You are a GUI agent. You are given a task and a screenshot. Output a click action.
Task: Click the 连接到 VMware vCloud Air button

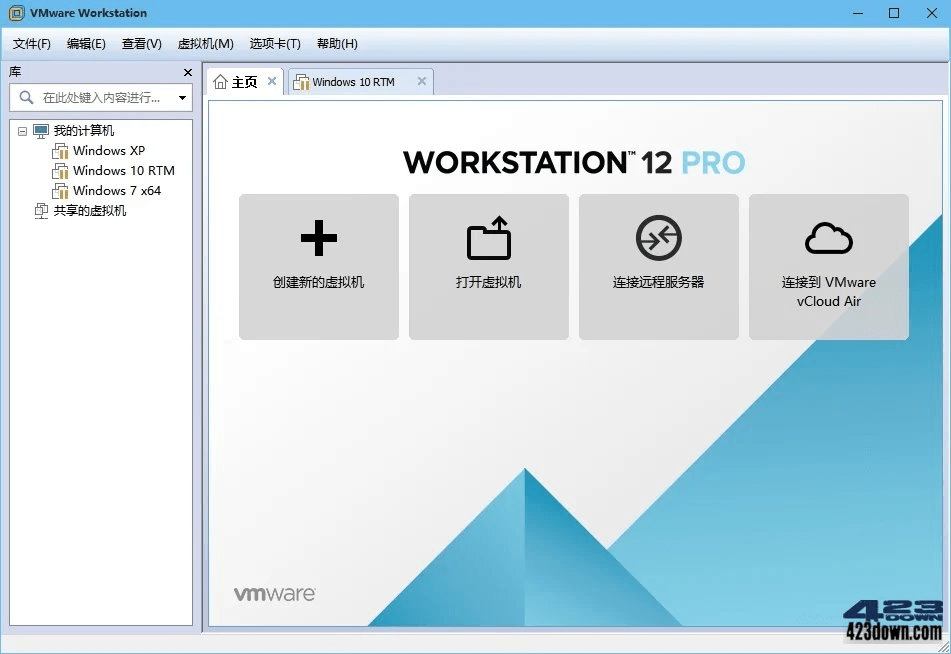coord(828,266)
